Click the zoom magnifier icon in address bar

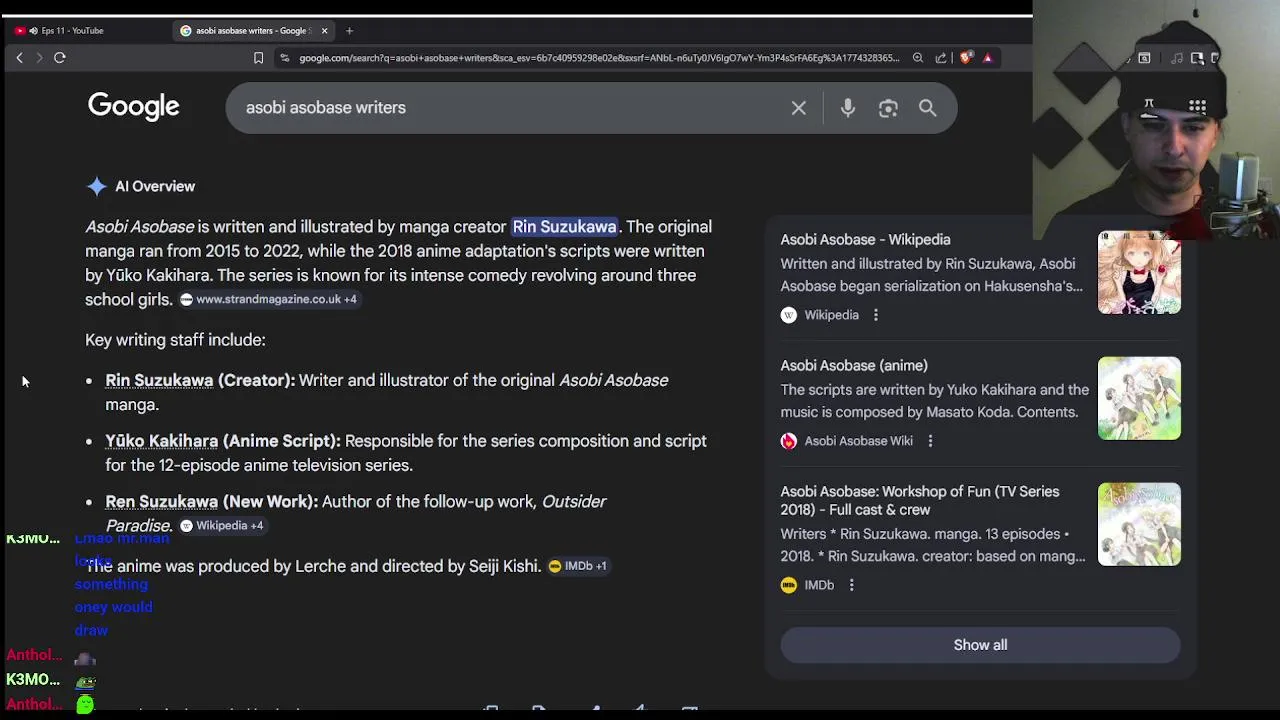pyautogui.click(x=918, y=58)
